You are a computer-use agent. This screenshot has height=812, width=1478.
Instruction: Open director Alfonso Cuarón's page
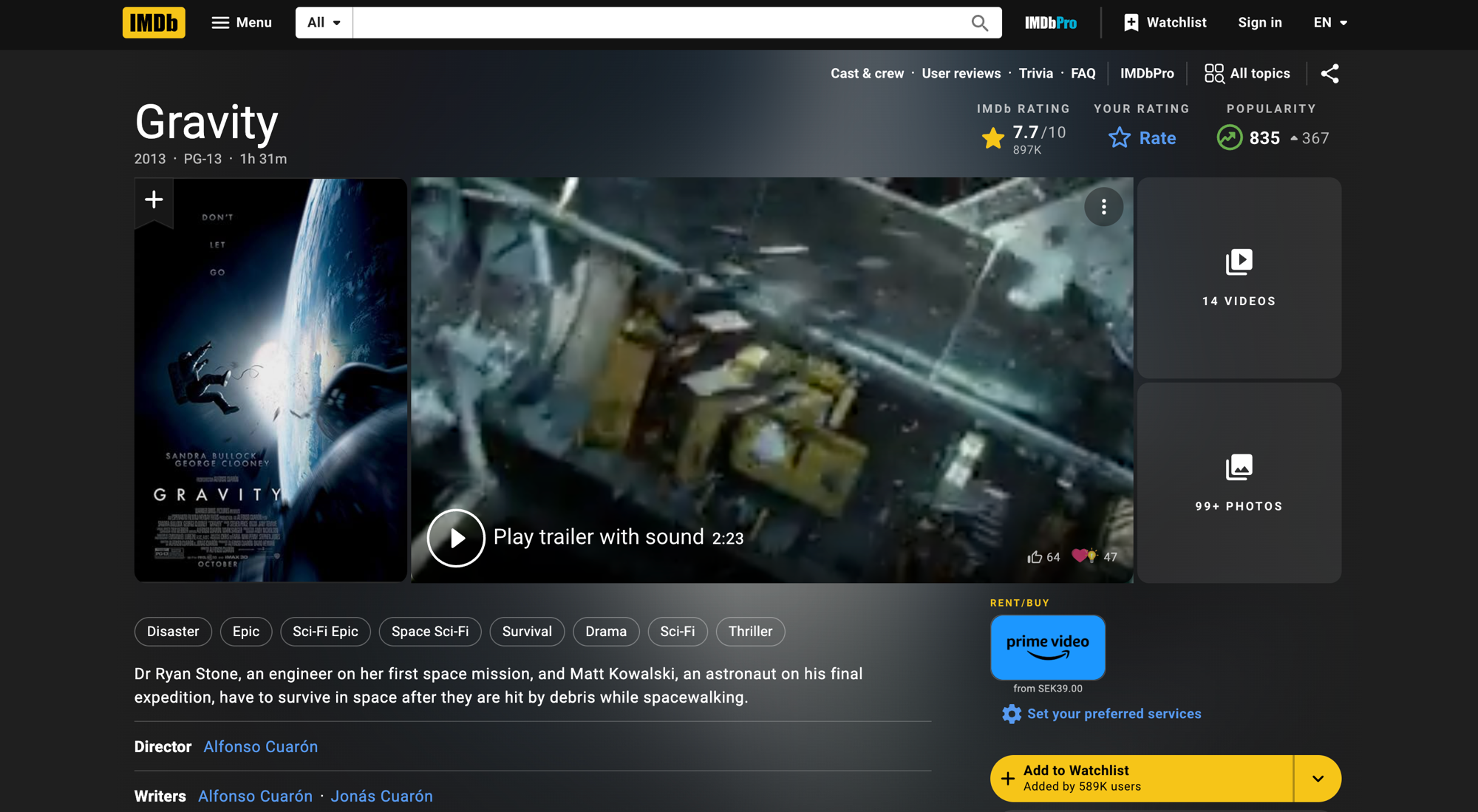pyautogui.click(x=261, y=747)
